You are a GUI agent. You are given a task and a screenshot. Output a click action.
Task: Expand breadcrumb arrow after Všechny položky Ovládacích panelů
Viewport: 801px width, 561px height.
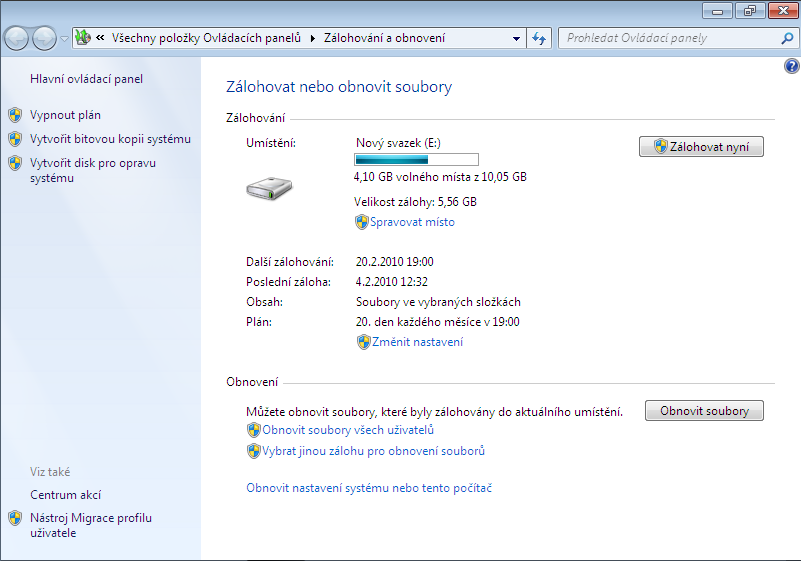pyautogui.click(x=312, y=38)
